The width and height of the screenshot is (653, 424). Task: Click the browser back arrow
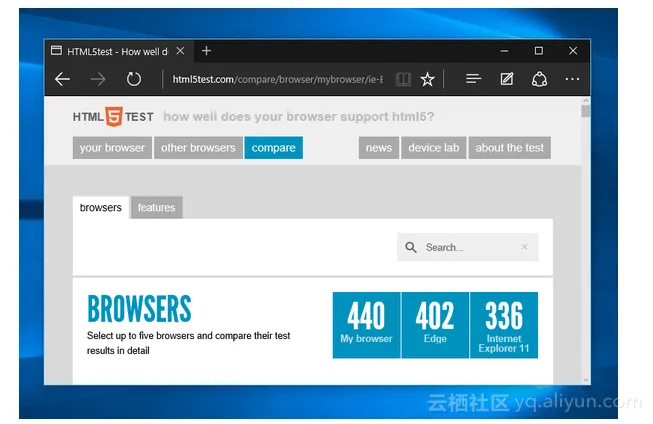(x=62, y=79)
